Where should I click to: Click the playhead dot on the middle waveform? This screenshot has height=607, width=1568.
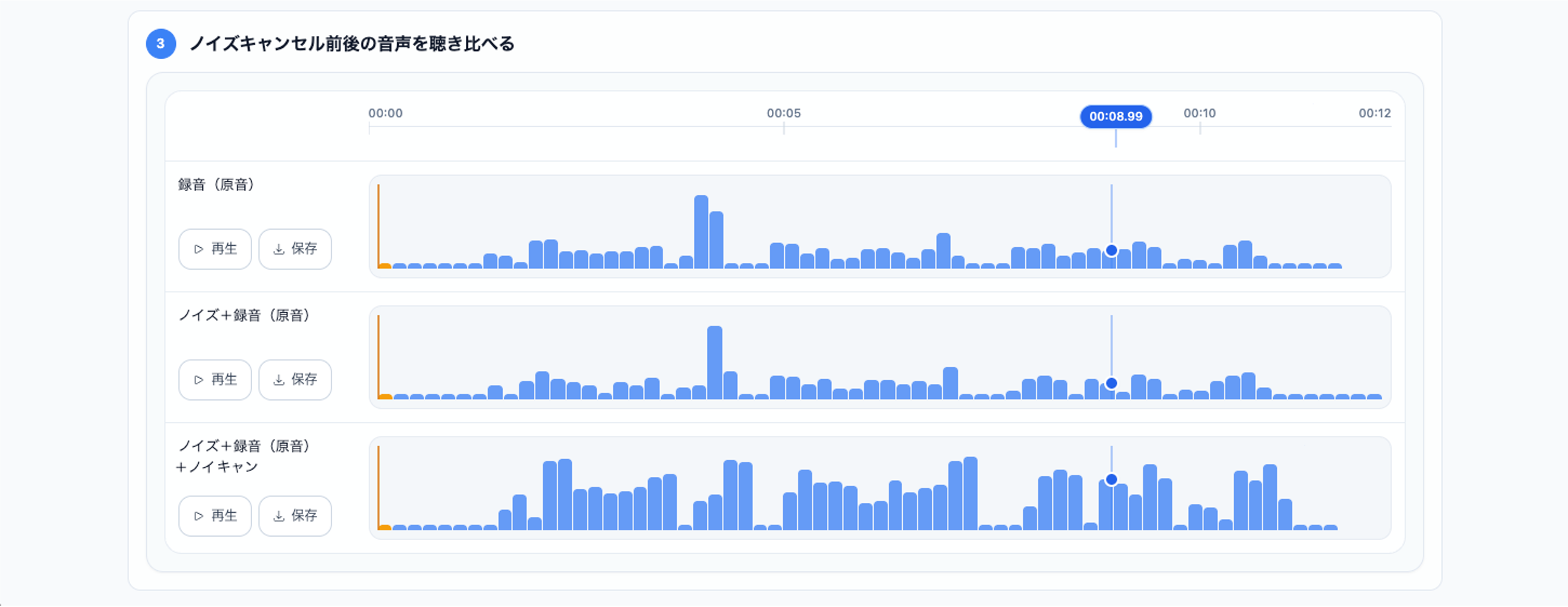[1112, 383]
